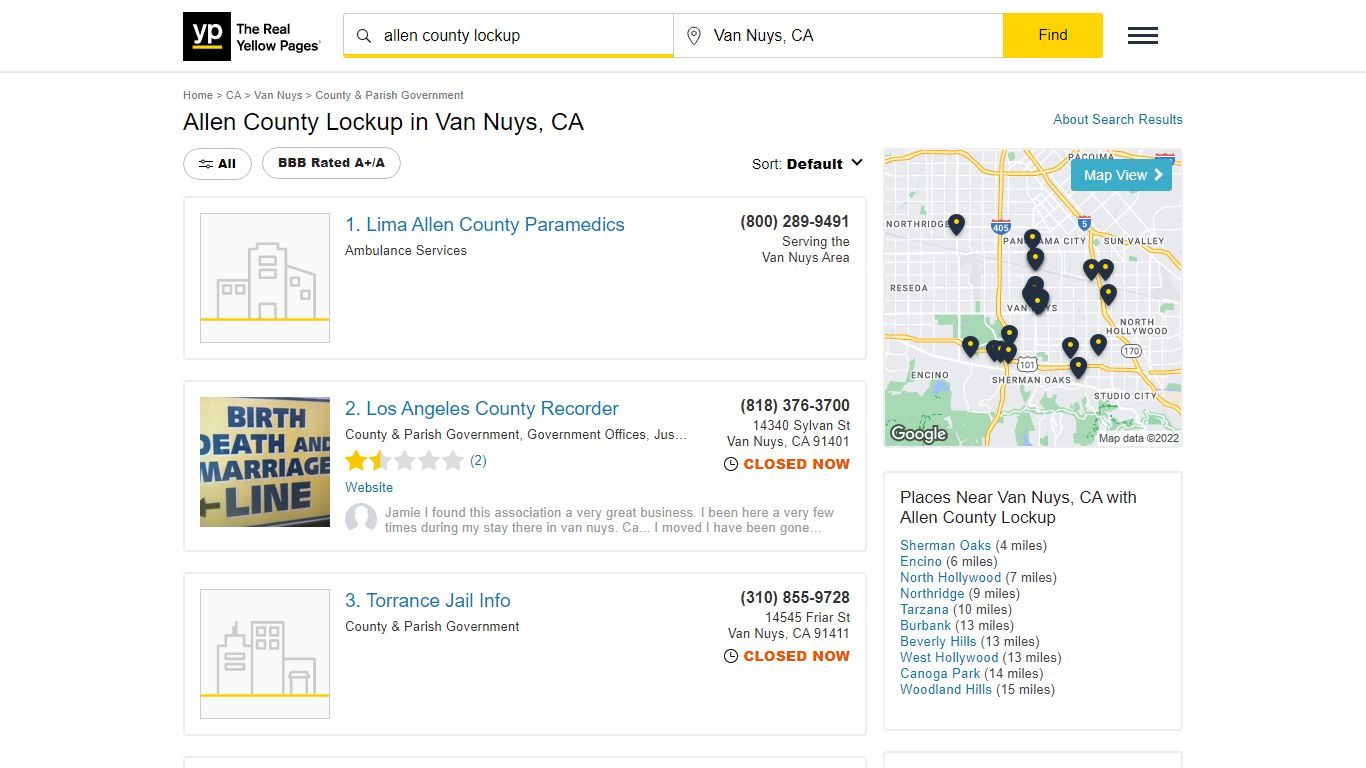Click Lima Allen County Paramedics placeholder image
Viewport: 1366px width, 768px height.
coord(265,278)
